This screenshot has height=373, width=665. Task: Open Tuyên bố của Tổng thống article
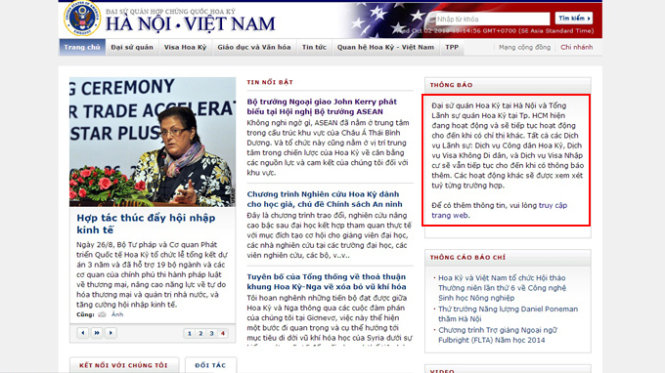click(327, 281)
